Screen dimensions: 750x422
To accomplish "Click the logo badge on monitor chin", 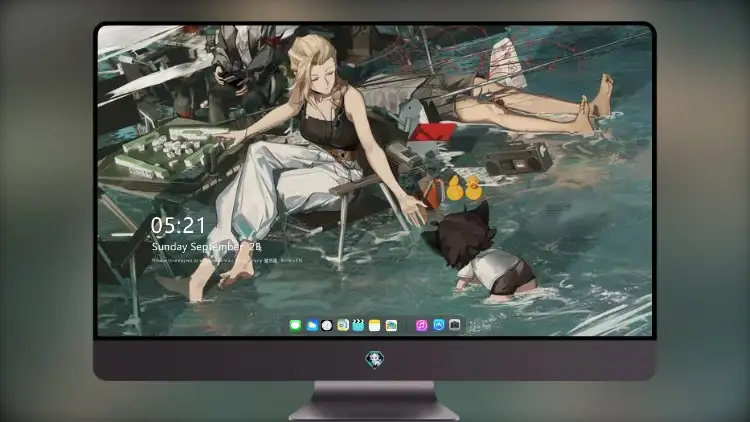I will [374, 360].
